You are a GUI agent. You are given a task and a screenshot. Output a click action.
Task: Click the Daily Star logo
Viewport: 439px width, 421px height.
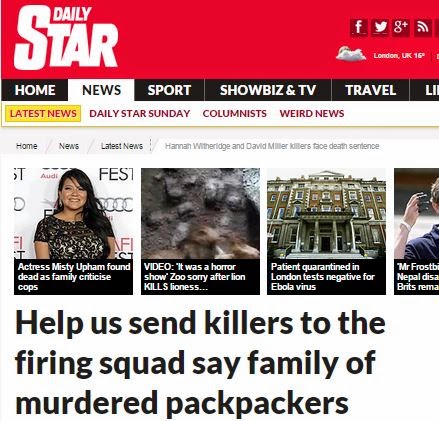[66, 38]
